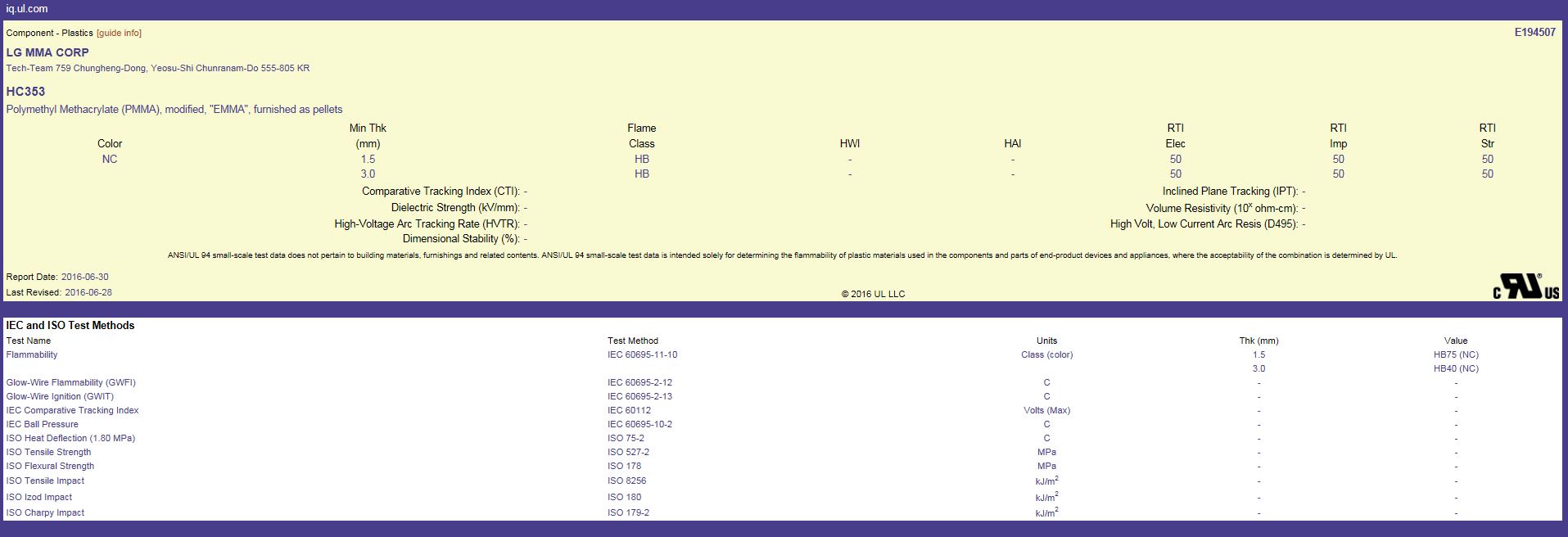Image resolution: width=1568 pixels, height=537 pixels.
Task: Click the Report Date 2016-06-30 value
Action: [85, 277]
